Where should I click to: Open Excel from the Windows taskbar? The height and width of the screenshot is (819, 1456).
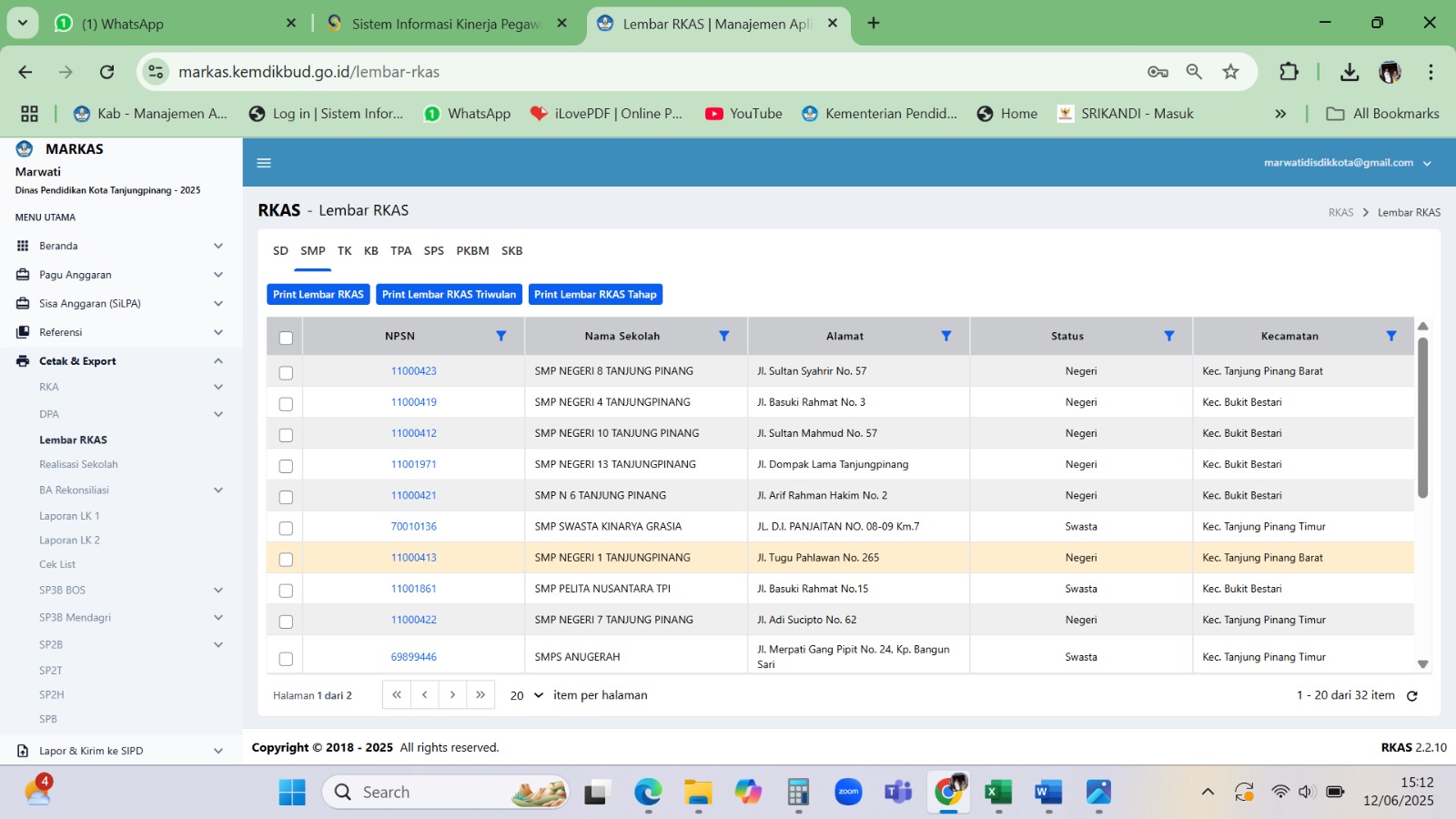[998, 793]
